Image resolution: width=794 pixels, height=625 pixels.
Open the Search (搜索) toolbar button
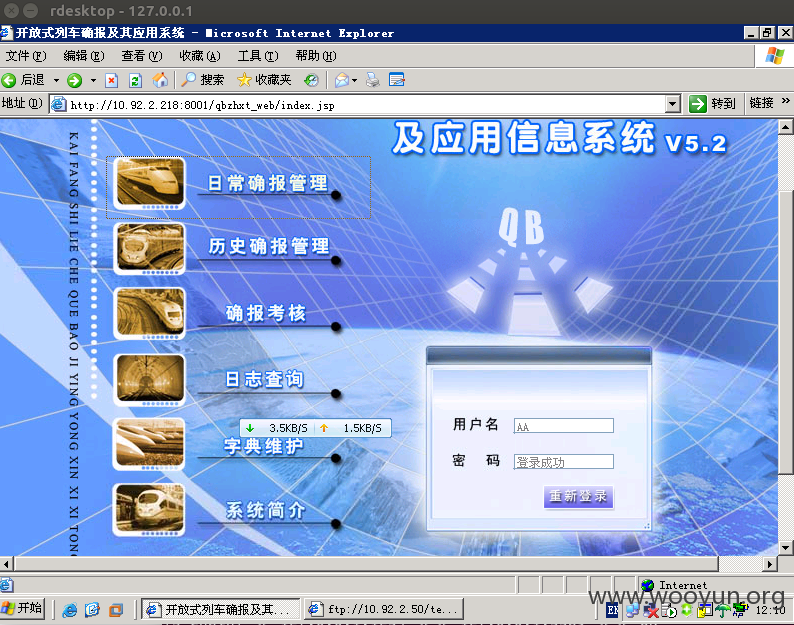click(x=203, y=80)
